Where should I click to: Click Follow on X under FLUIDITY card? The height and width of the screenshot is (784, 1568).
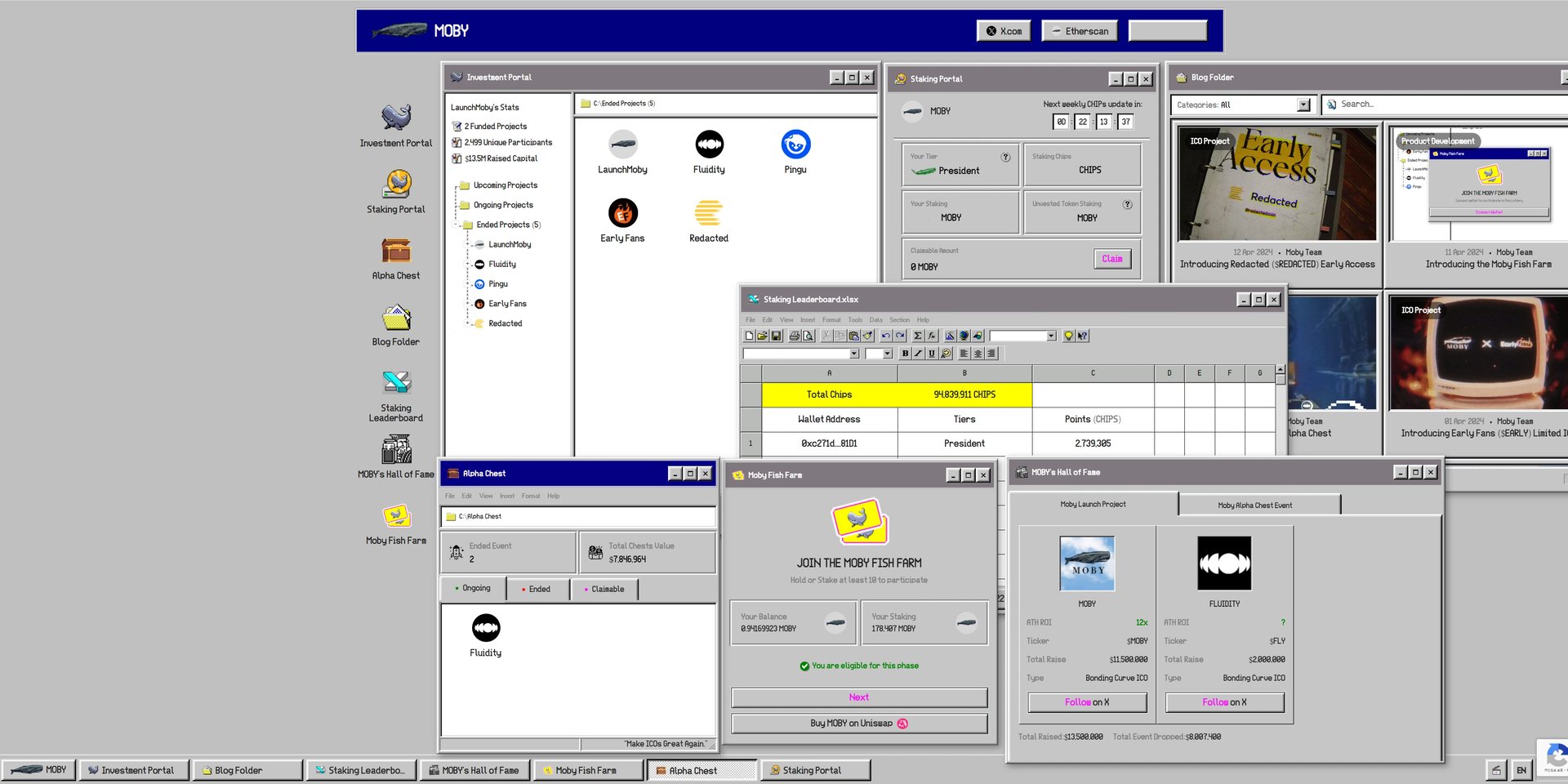click(1224, 702)
